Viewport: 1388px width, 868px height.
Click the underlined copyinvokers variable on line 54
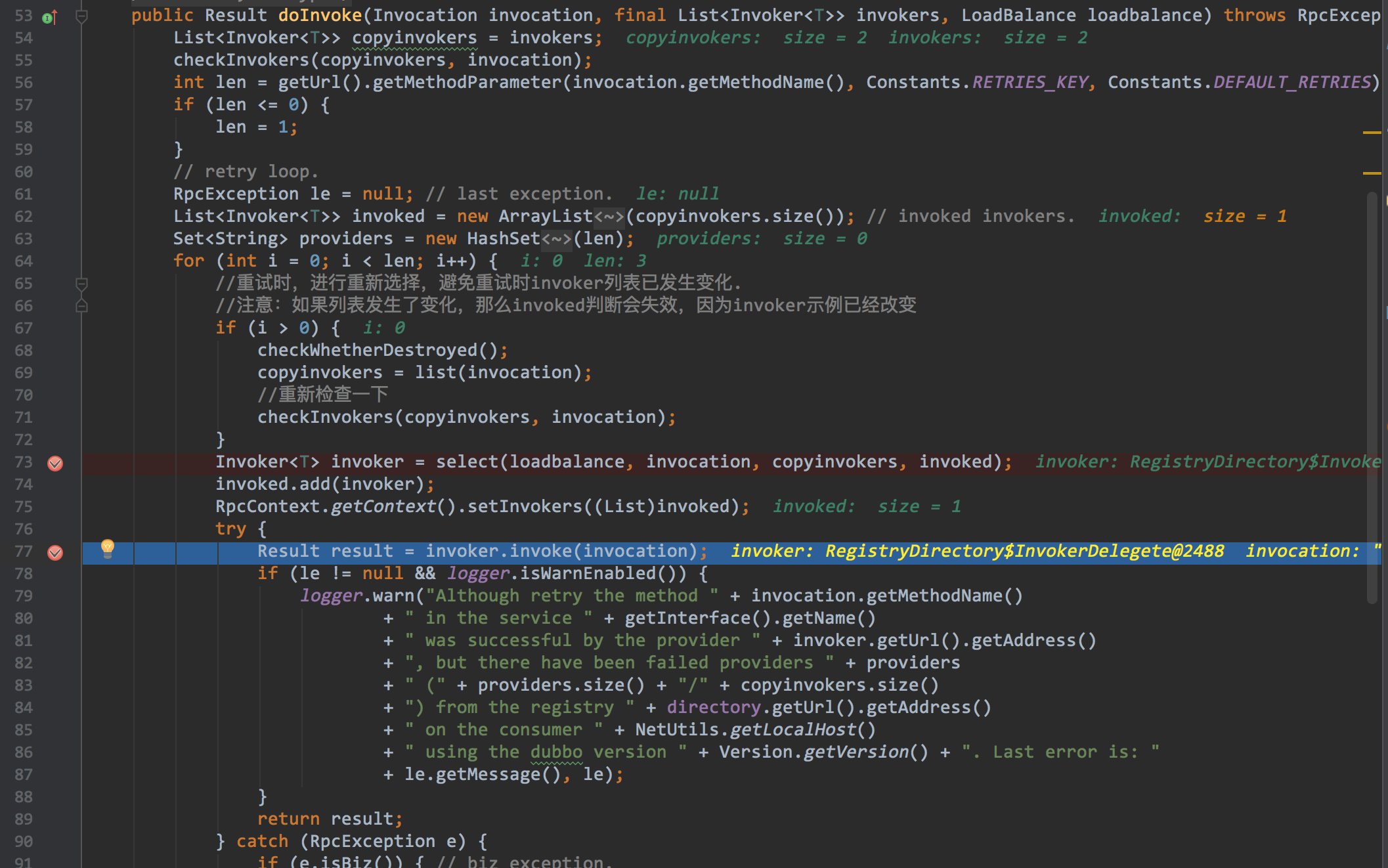414,38
